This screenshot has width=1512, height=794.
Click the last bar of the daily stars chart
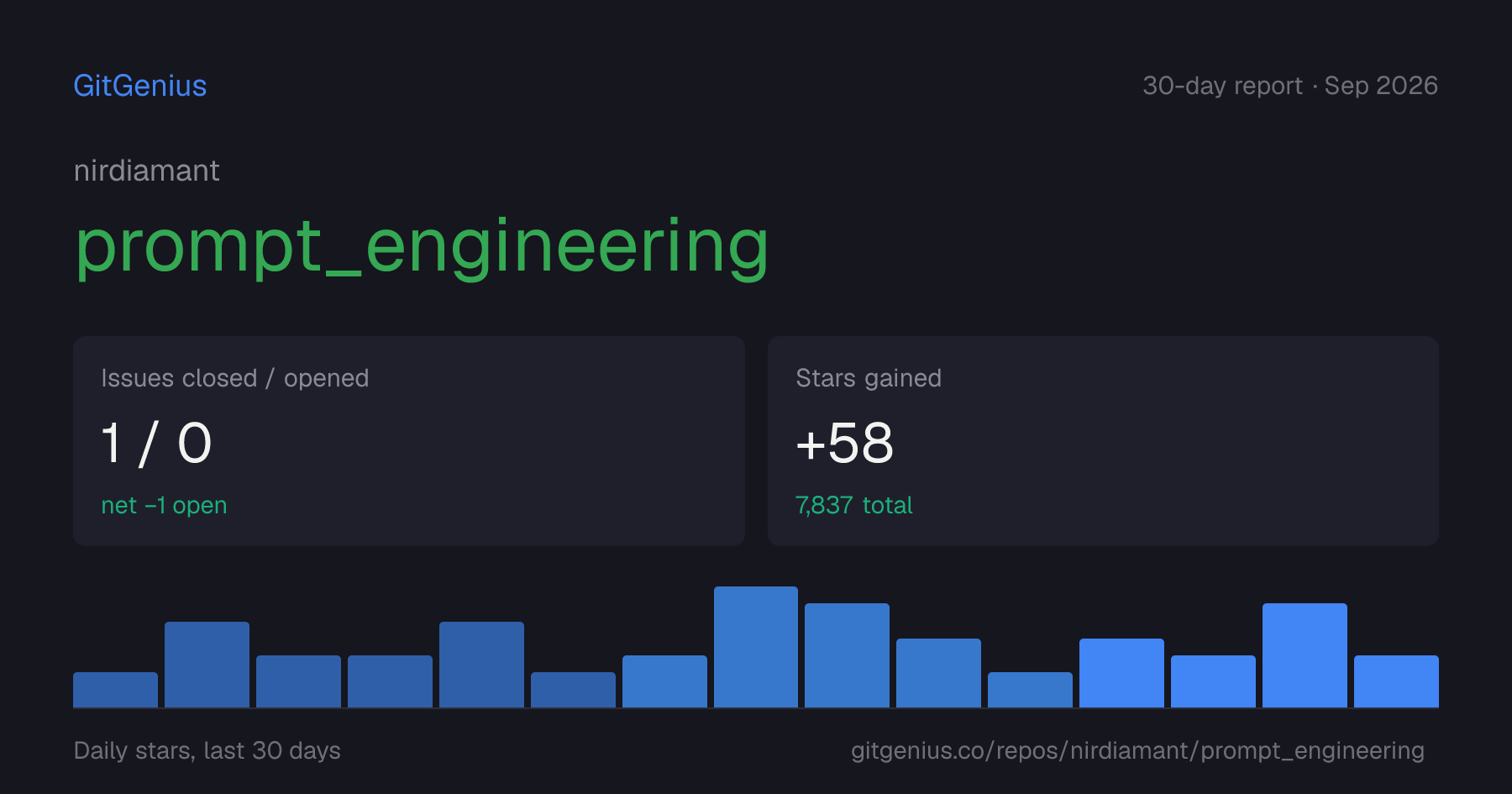point(1396,681)
